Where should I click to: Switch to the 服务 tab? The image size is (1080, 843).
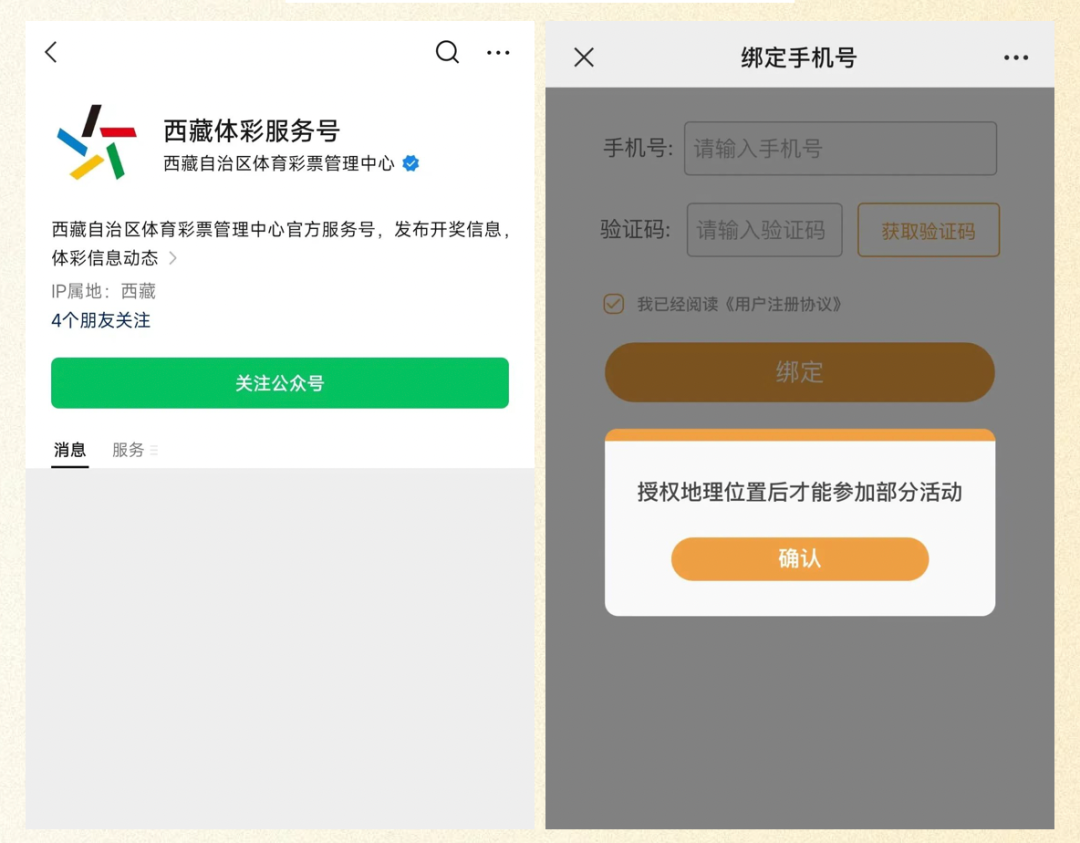tap(128, 450)
